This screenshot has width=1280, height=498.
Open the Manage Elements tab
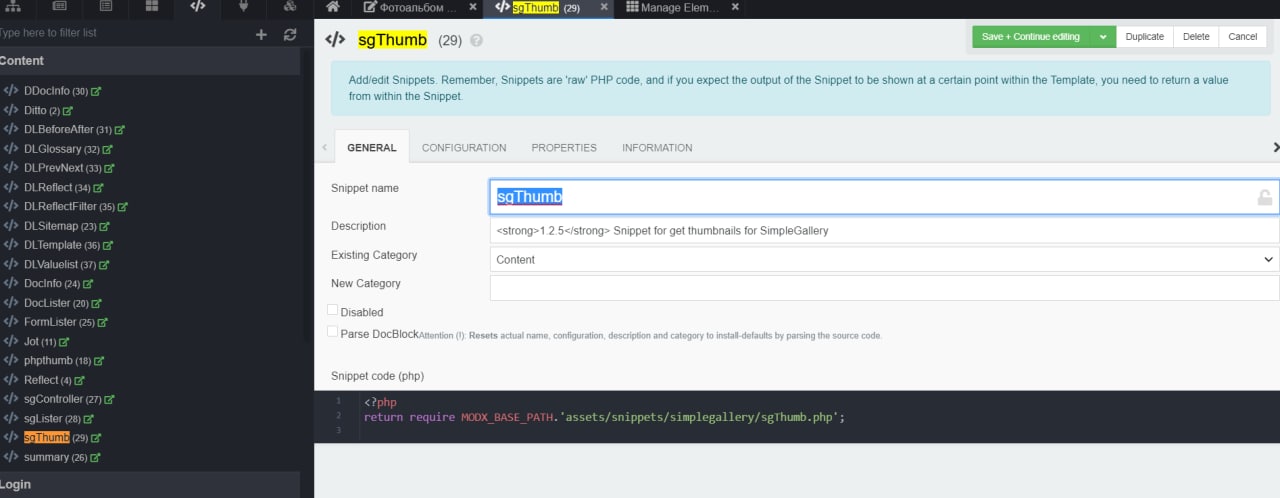point(672,7)
